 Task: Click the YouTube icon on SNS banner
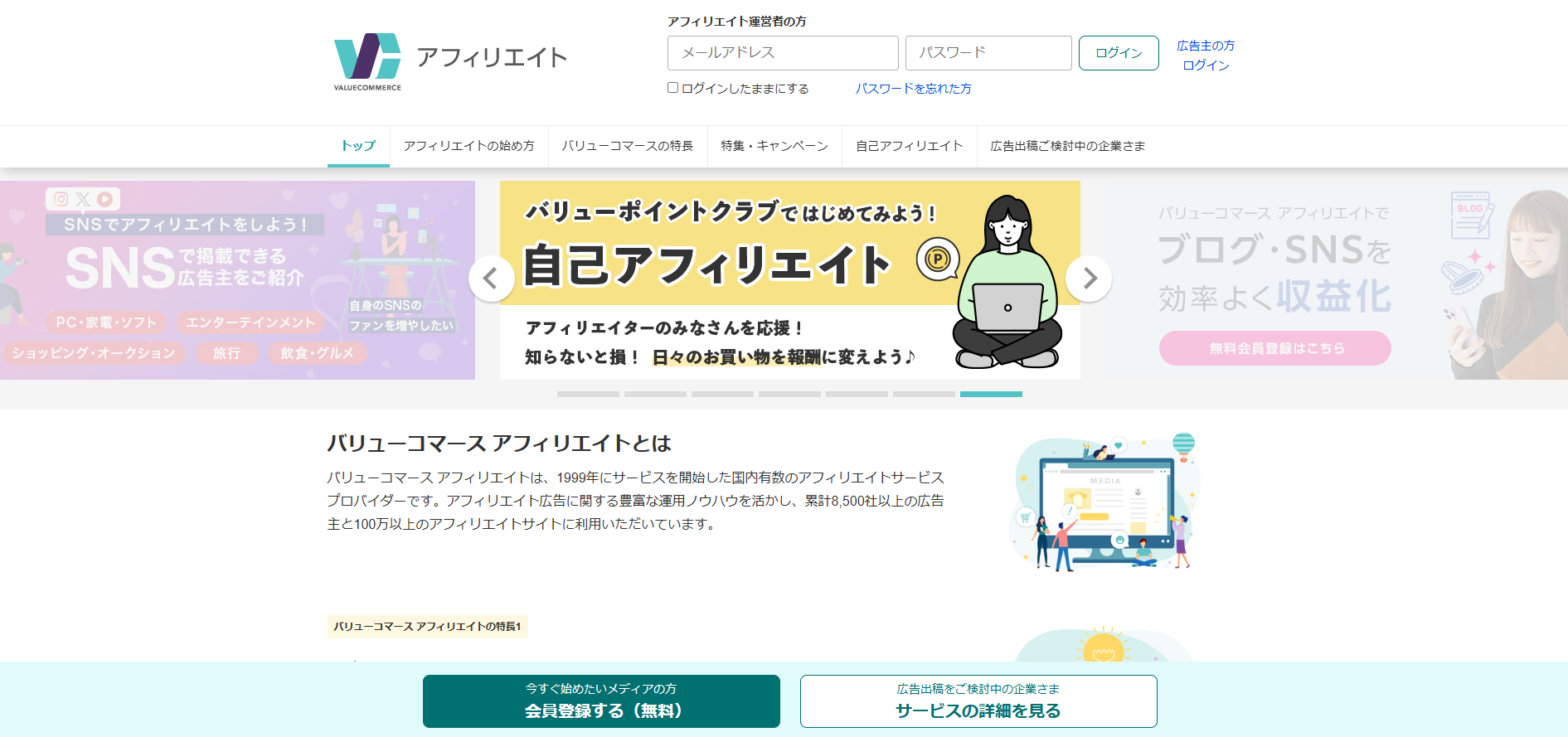(104, 199)
